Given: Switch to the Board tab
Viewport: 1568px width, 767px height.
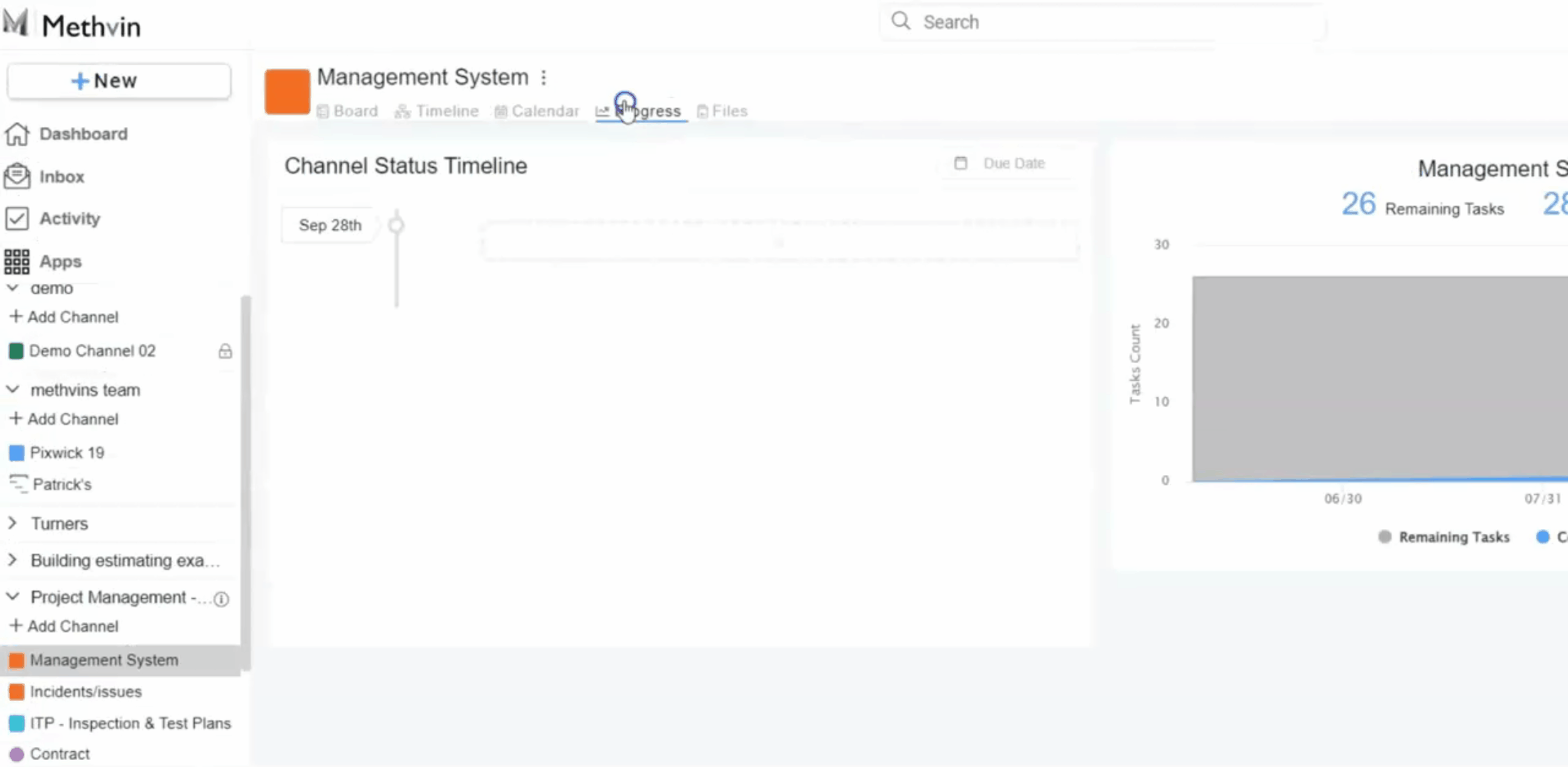Looking at the screenshot, I should [x=348, y=111].
